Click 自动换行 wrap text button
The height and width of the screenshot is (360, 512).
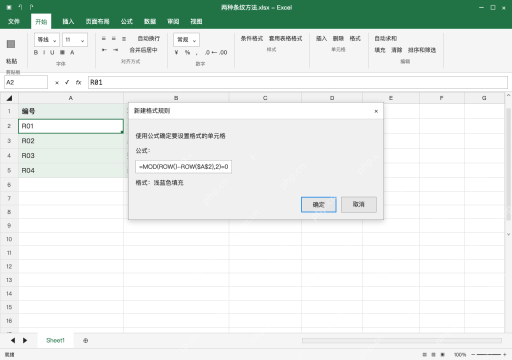(149, 39)
